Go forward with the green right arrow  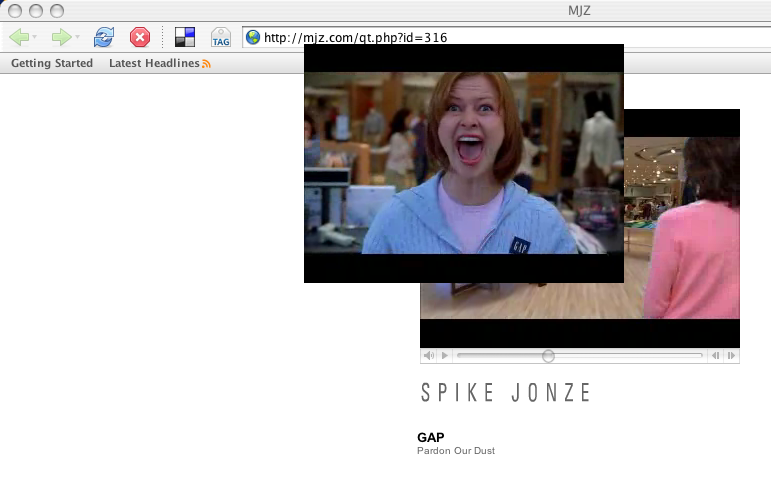[x=61, y=37]
